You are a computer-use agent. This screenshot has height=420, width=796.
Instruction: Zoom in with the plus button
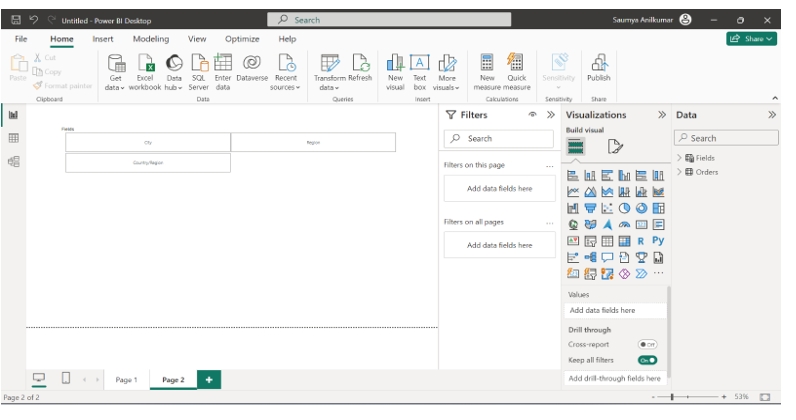[723, 397]
